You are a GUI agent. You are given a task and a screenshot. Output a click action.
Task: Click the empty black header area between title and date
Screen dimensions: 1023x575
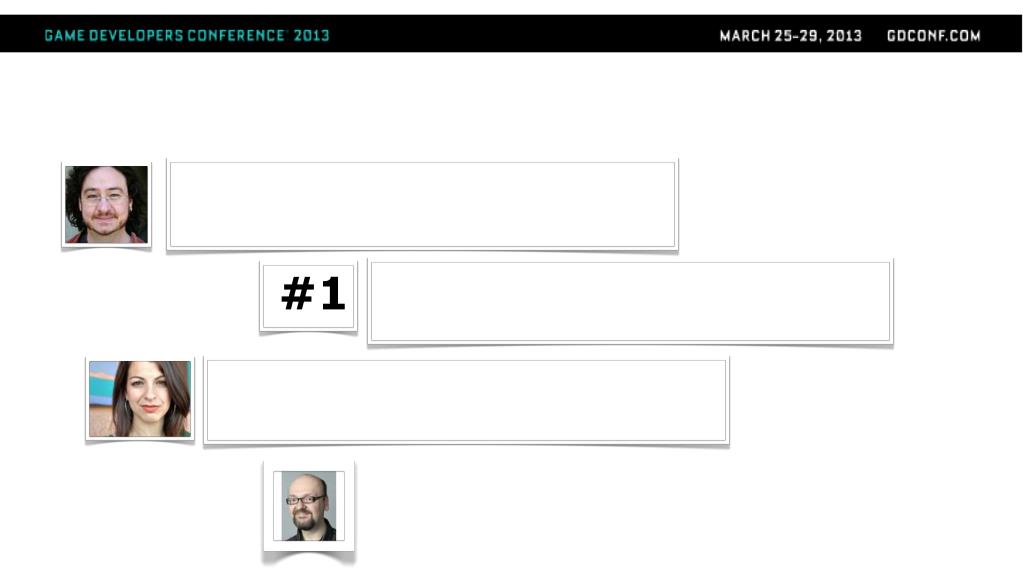coord(520,36)
